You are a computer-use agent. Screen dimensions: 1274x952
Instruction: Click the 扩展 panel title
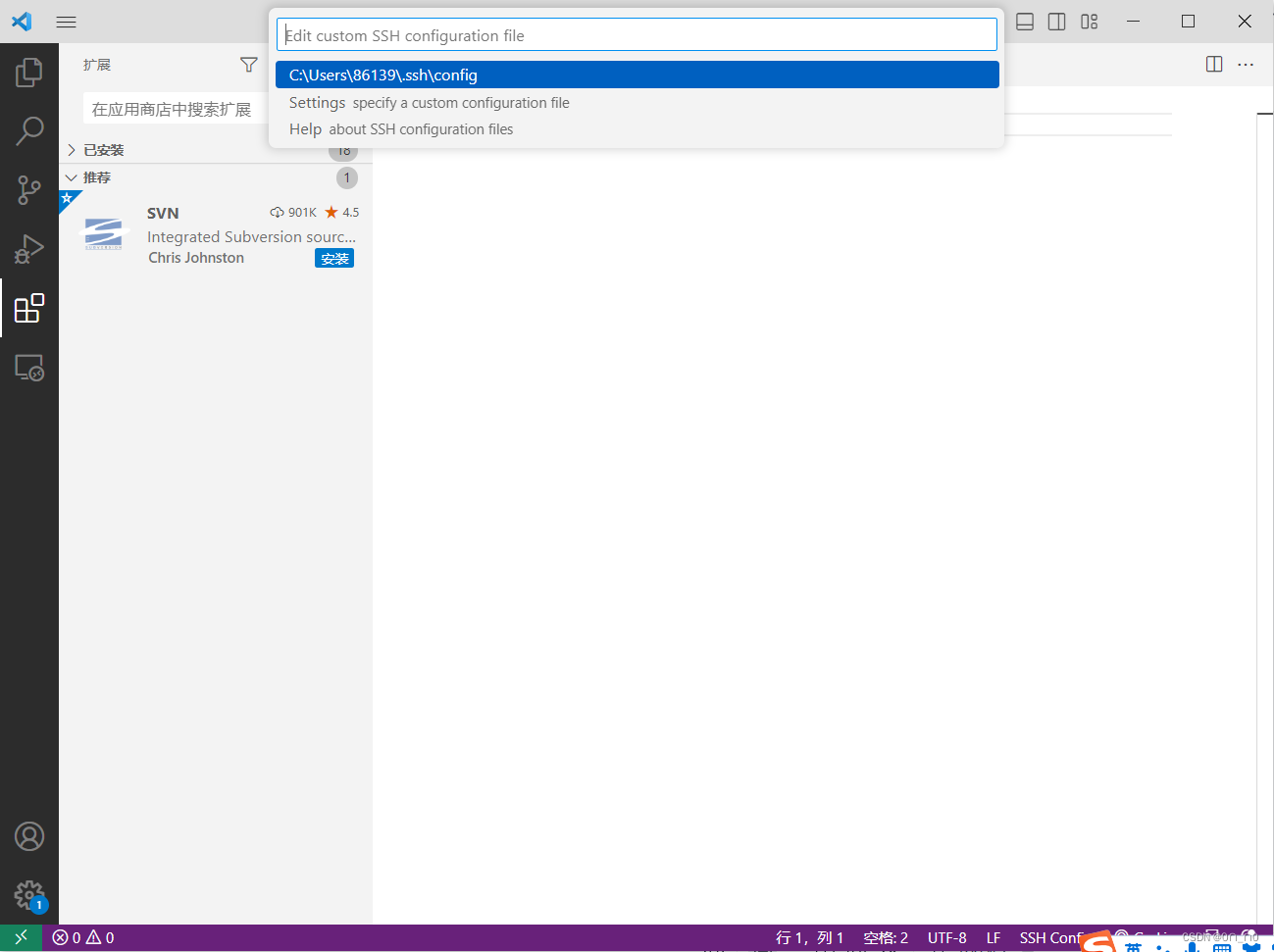tap(97, 65)
